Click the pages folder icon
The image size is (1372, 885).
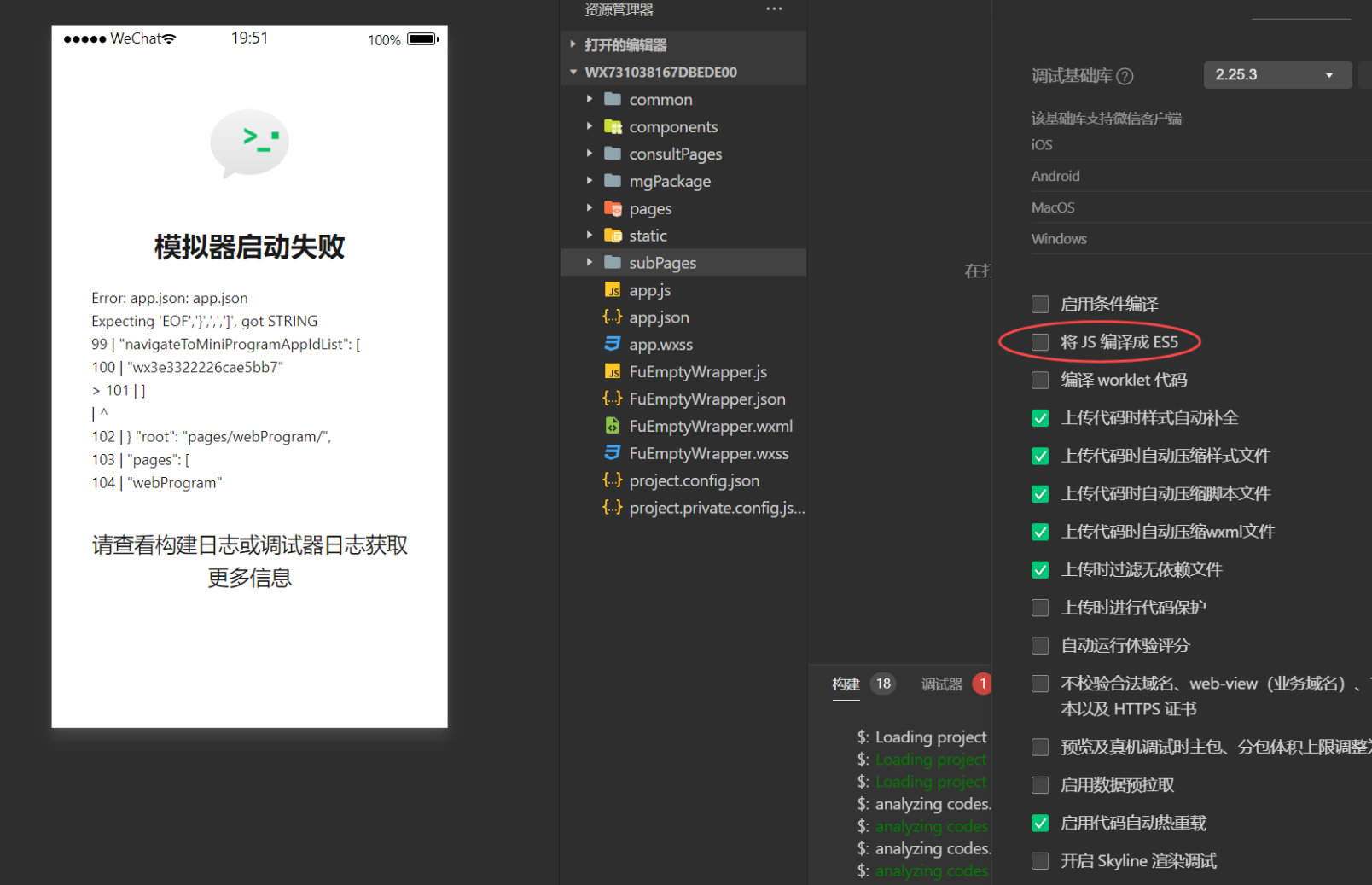pyautogui.click(x=613, y=207)
